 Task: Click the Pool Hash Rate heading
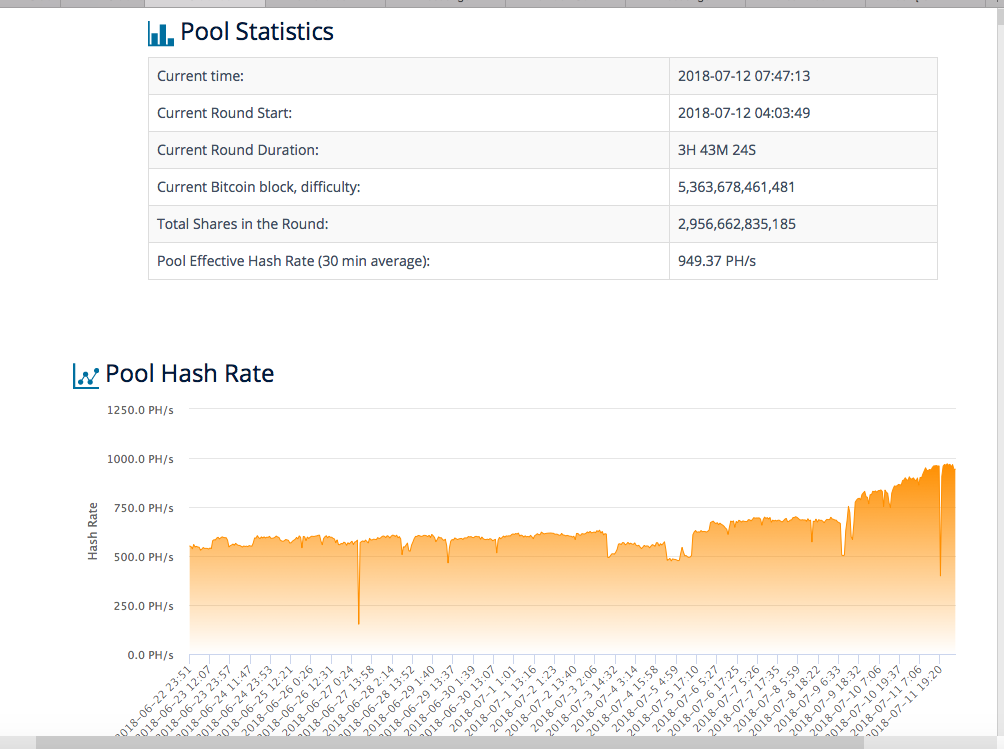(x=190, y=373)
